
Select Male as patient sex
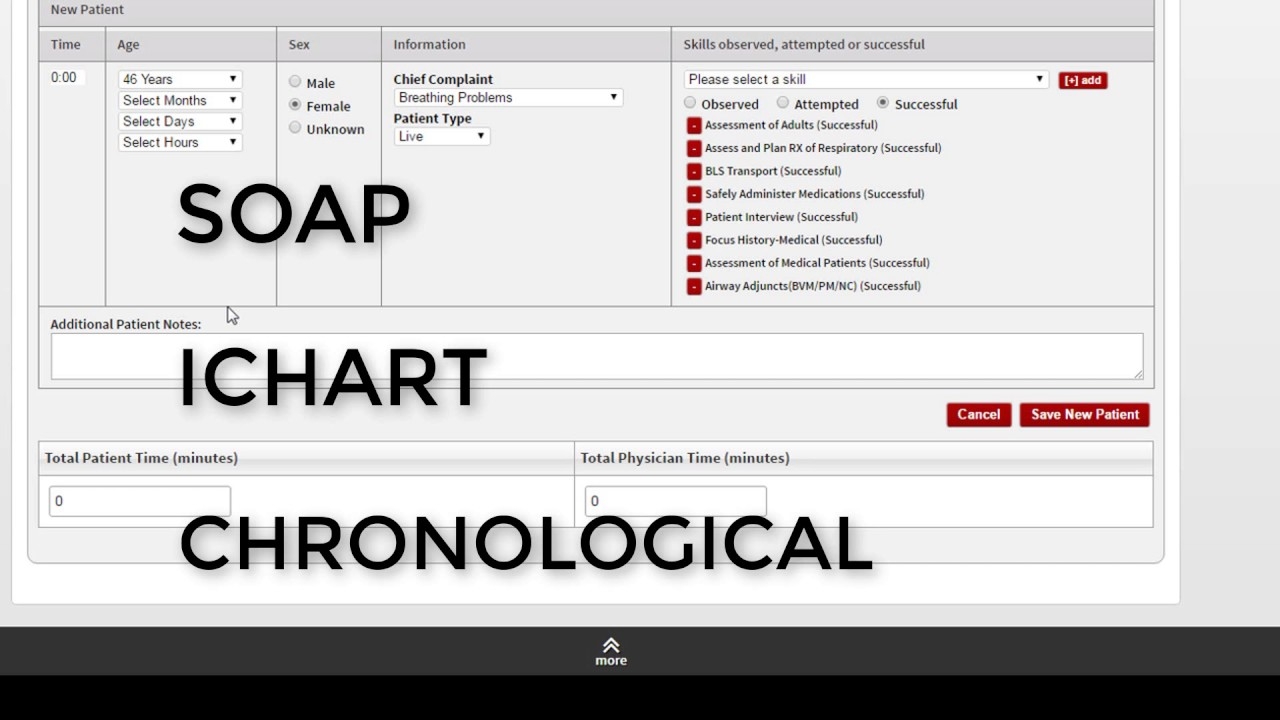(x=295, y=82)
